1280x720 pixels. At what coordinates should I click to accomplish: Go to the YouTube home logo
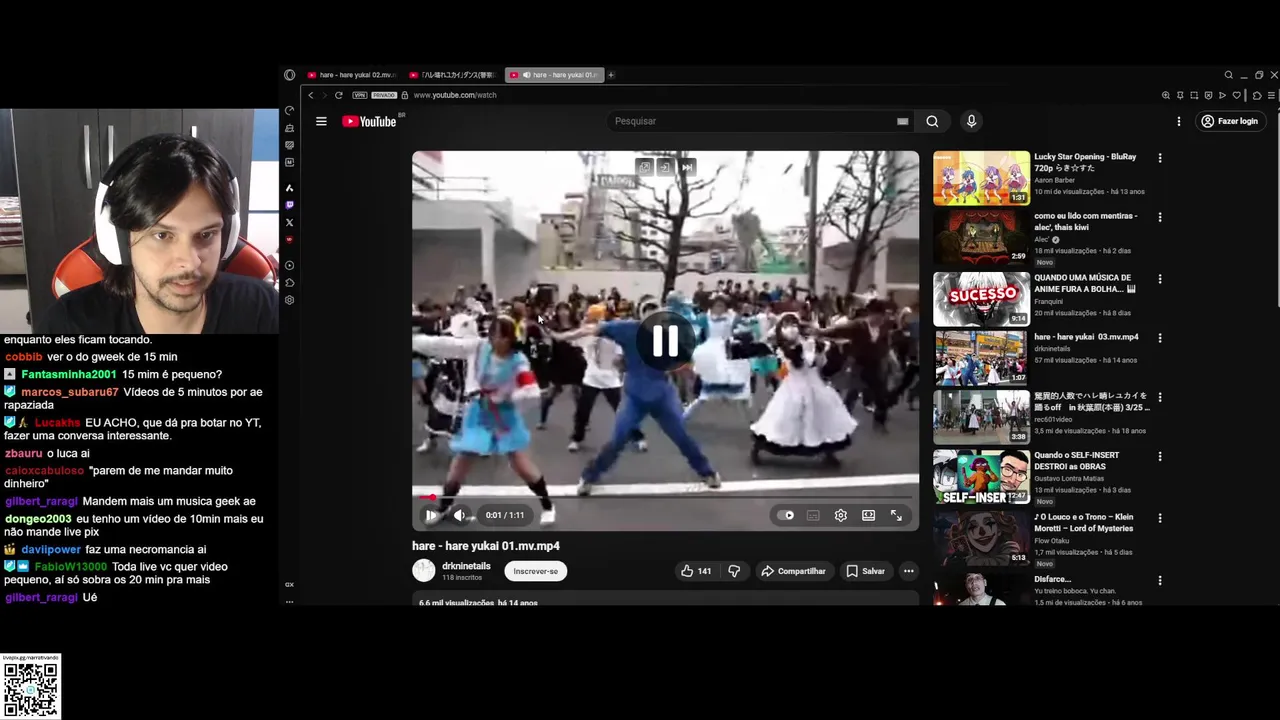coord(370,121)
